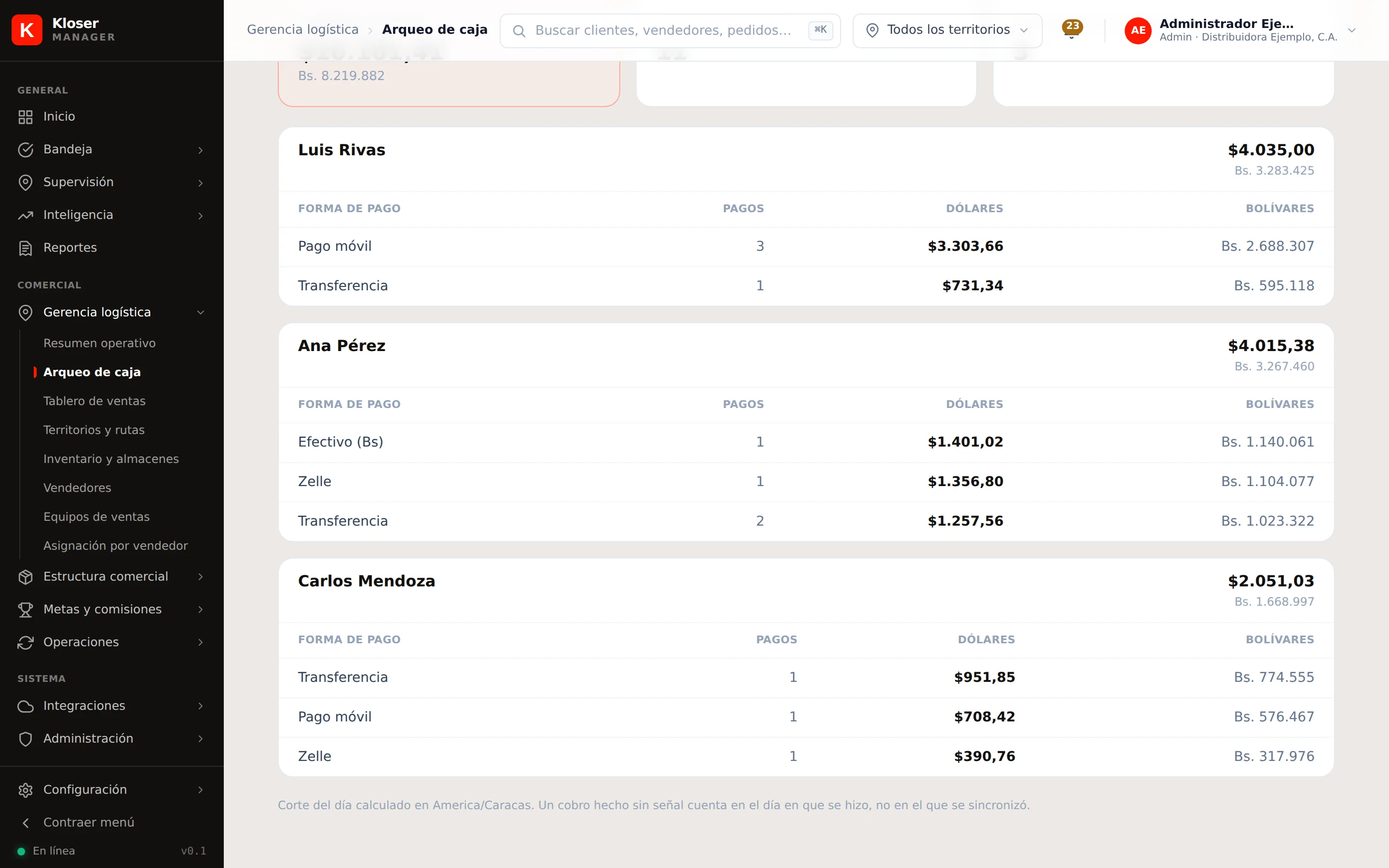Screen dimensions: 1389x868
Task: Open the Administrador account menu chevron
Action: click(x=1352, y=30)
